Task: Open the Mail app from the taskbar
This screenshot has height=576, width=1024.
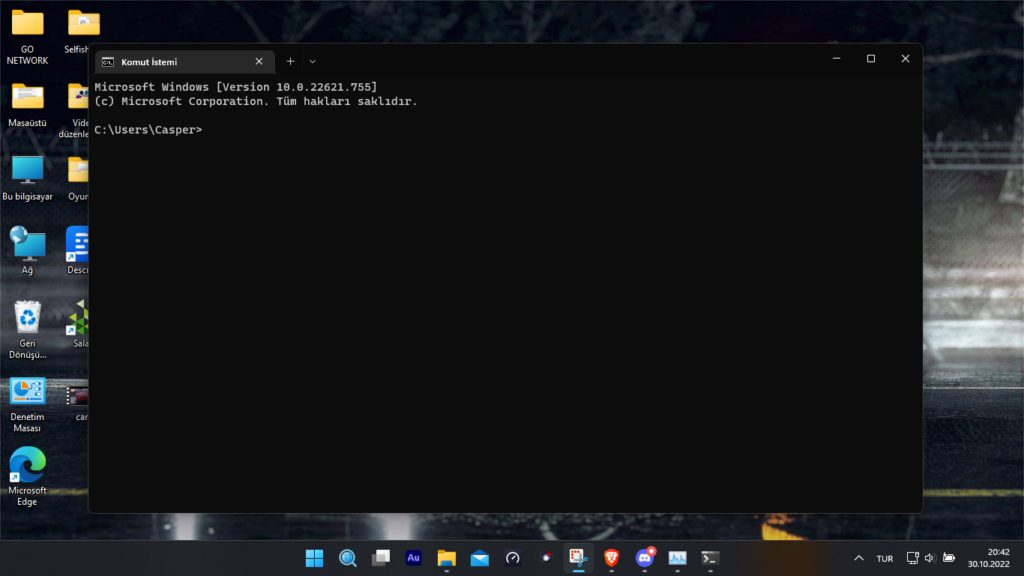Action: [x=479, y=558]
